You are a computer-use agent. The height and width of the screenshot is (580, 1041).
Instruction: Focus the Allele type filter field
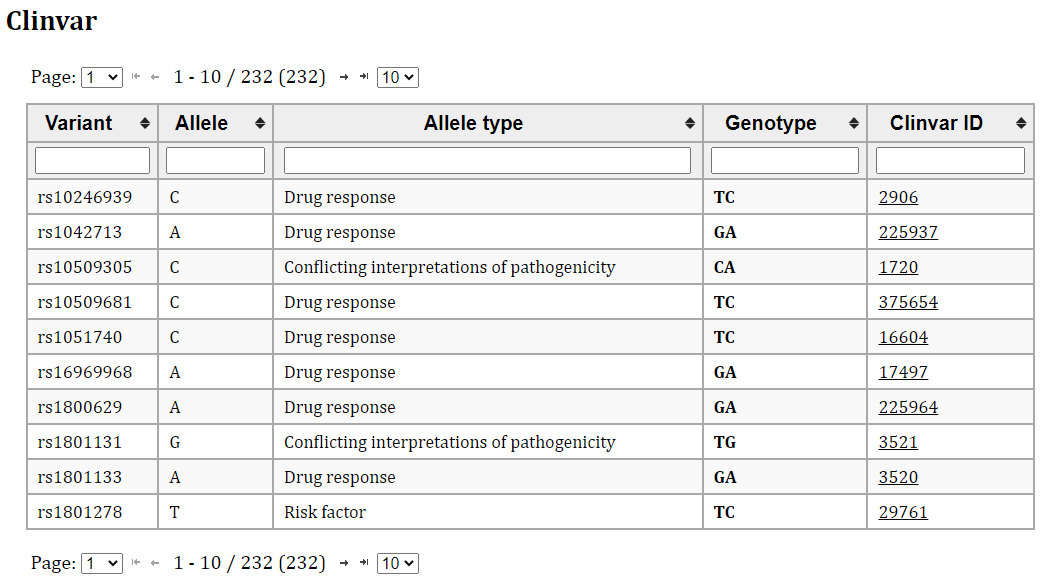487,161
